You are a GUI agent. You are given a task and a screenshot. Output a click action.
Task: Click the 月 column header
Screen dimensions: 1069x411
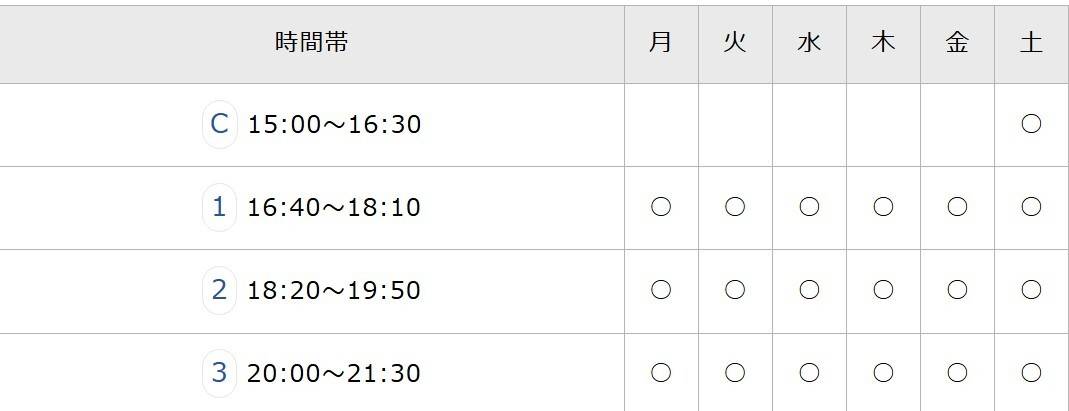click(x=661, y=43)
